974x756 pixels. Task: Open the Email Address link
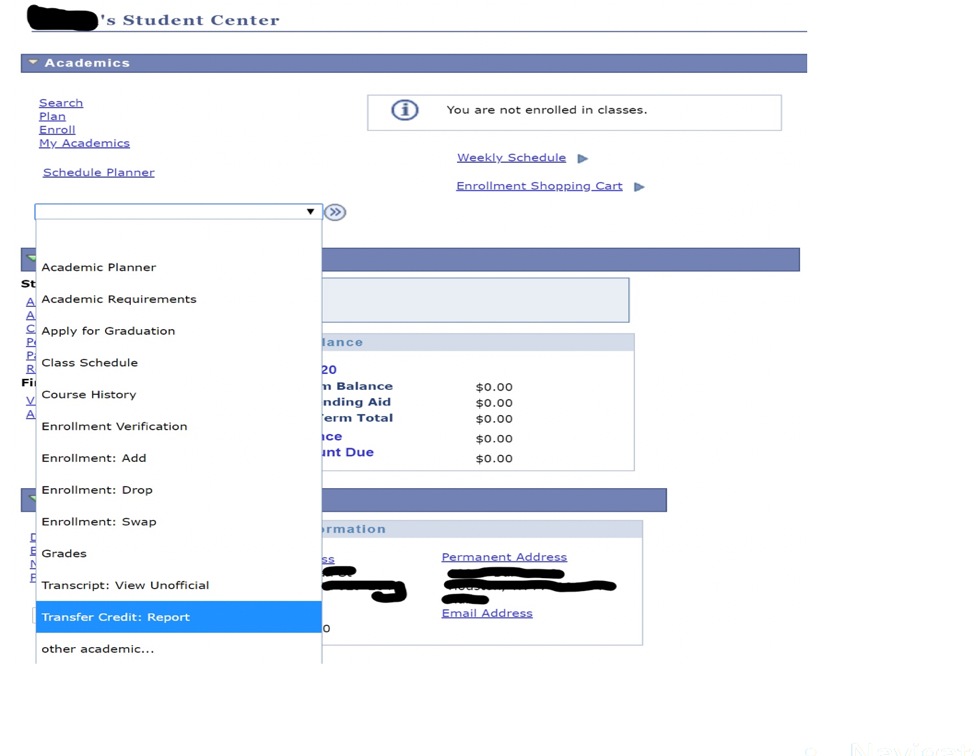pyautogui.click(x=487, y=613)
